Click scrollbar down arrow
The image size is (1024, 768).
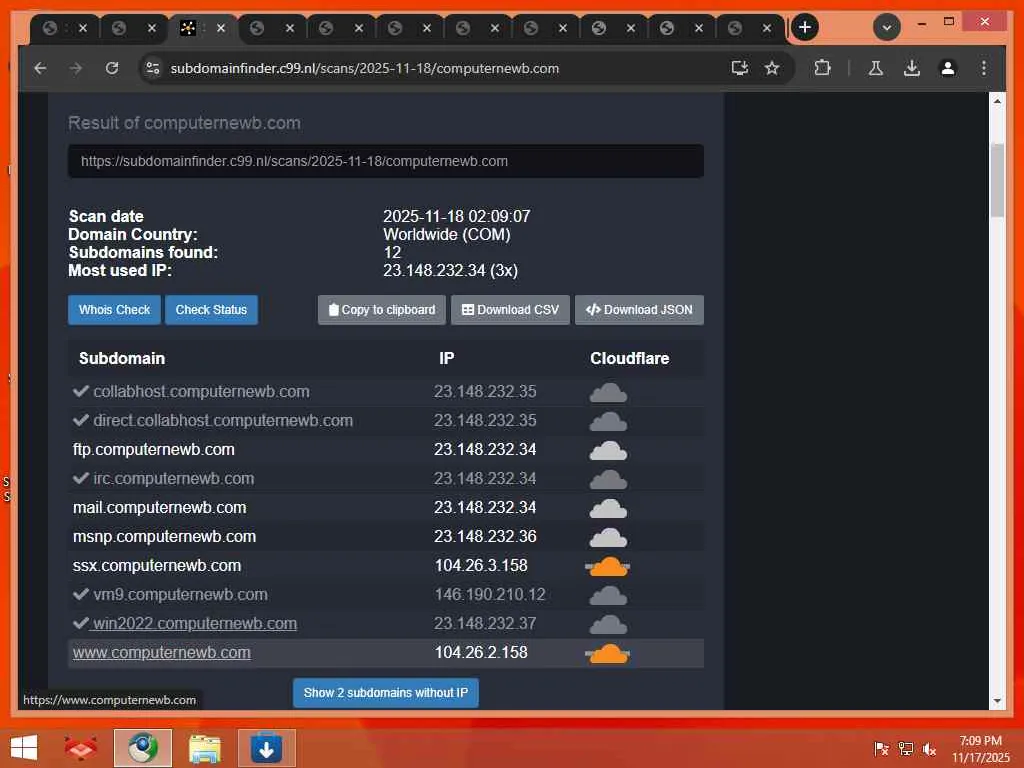click(997, 701)
